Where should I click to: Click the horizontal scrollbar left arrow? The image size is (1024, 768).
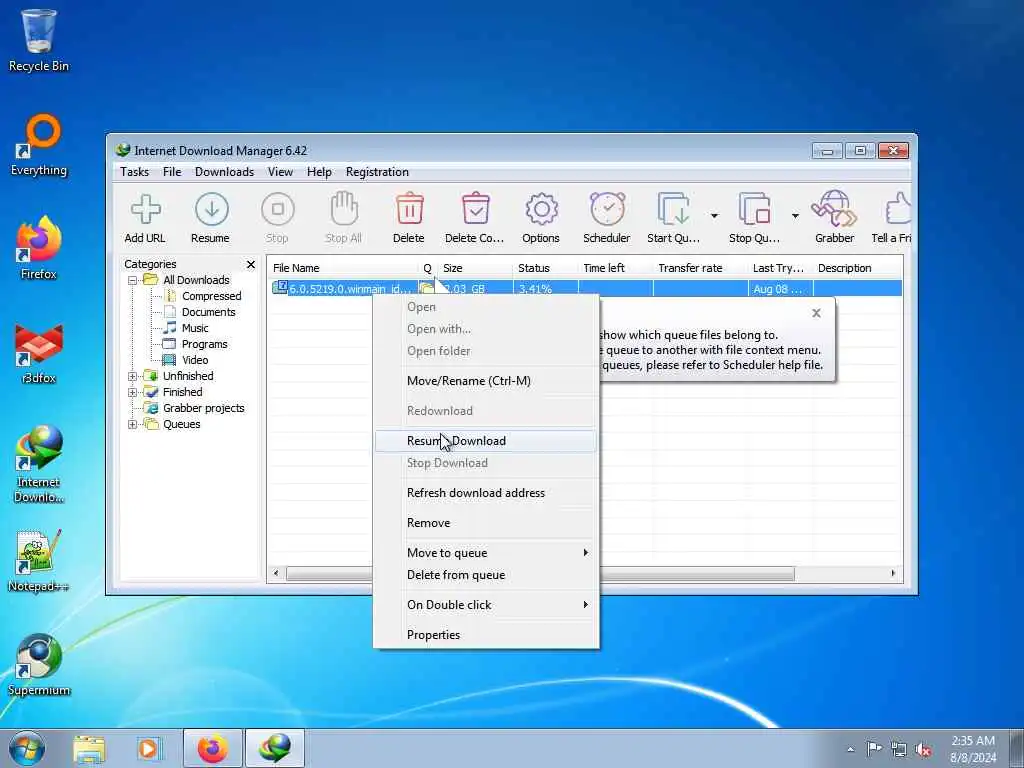276,574
